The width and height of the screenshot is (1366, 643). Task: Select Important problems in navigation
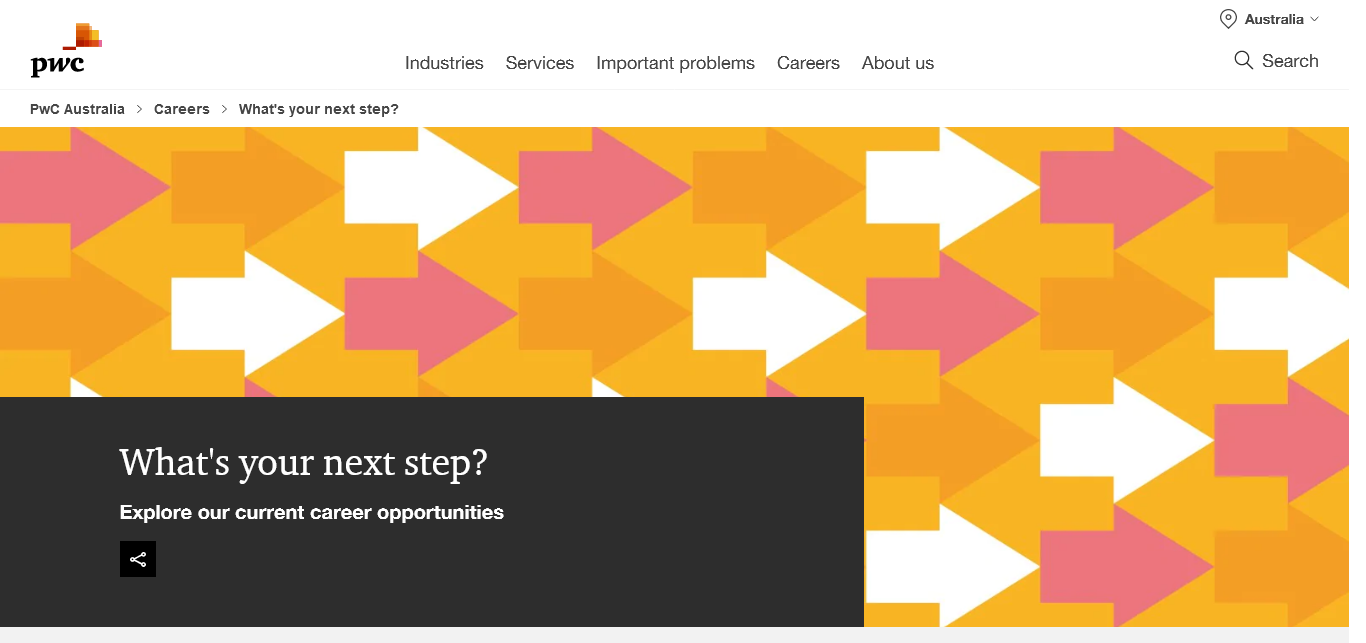click(x=675, y=63)
